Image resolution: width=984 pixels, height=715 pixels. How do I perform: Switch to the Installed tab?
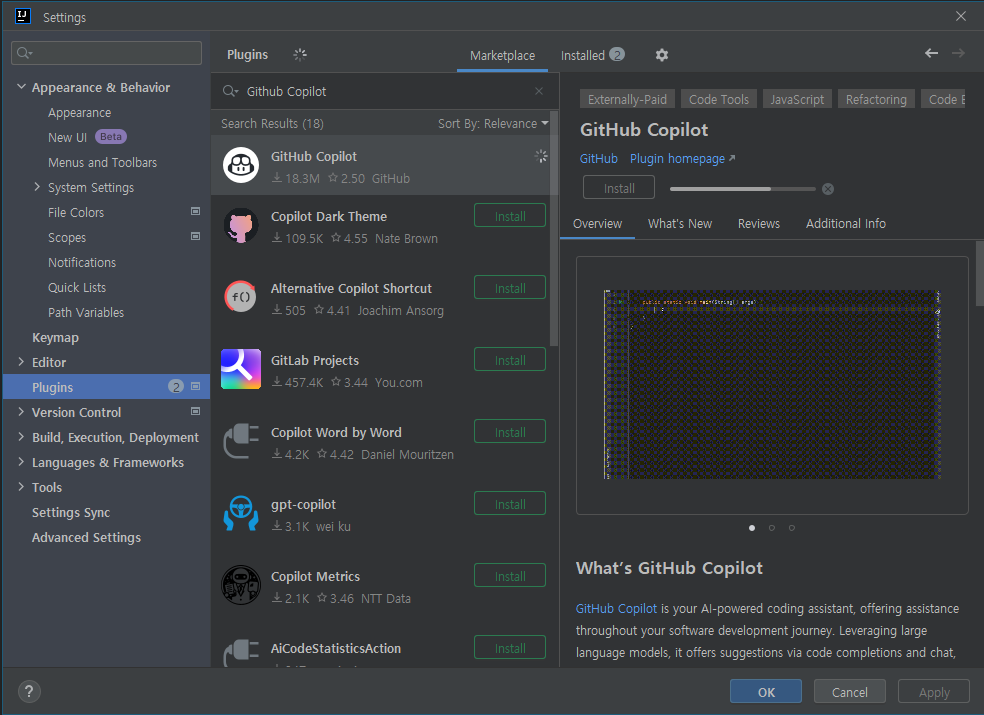click(x=592, y=56)
